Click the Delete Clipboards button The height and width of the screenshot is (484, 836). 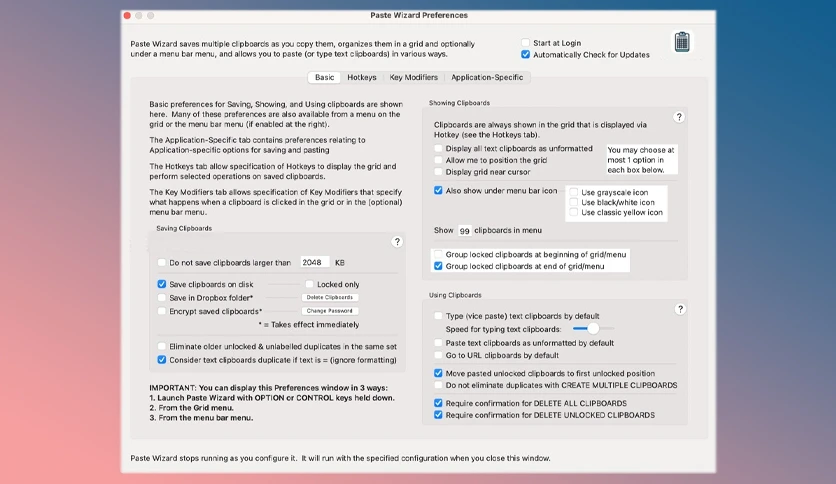click(329, 297)
